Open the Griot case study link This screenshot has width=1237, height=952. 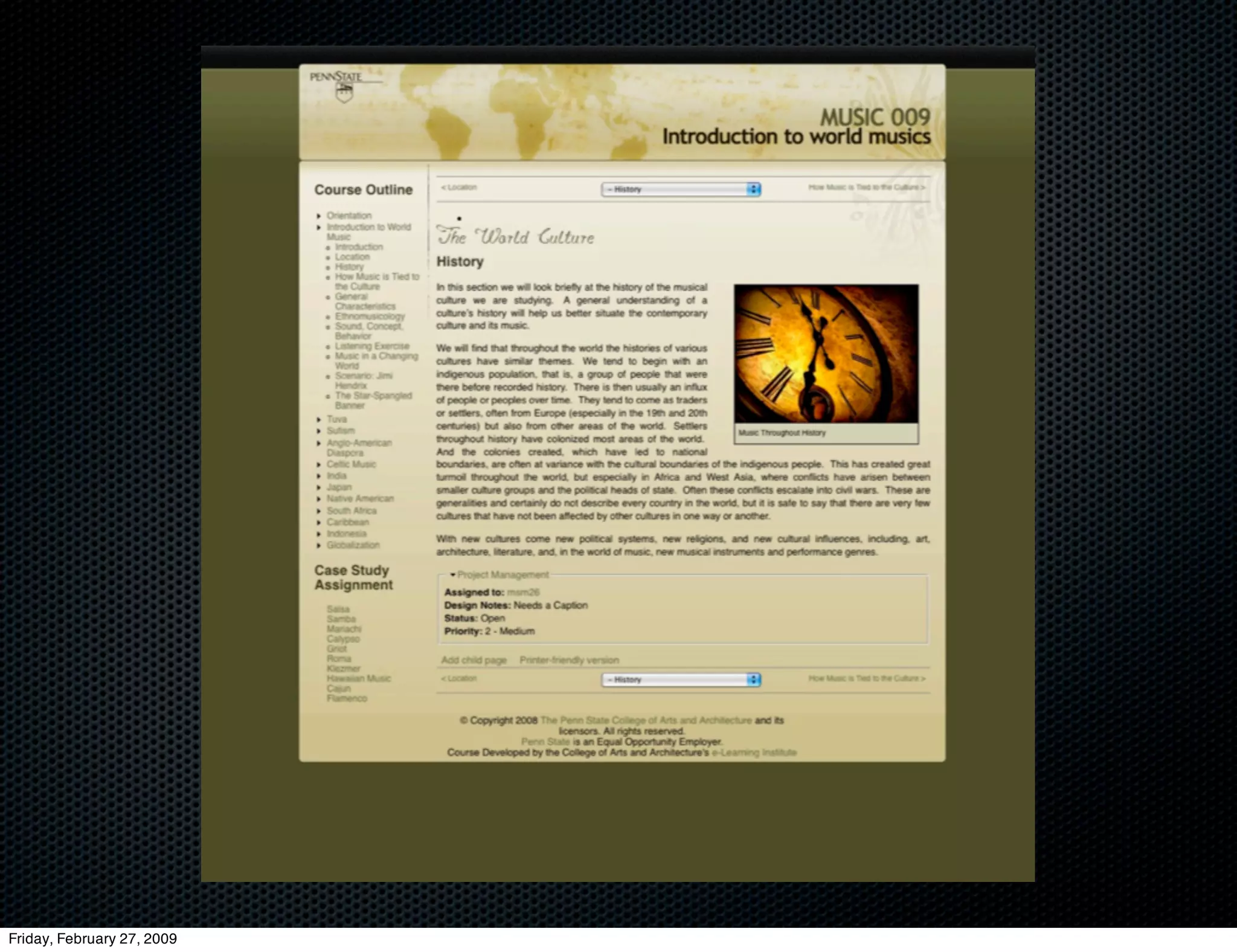tap(336, 649)
